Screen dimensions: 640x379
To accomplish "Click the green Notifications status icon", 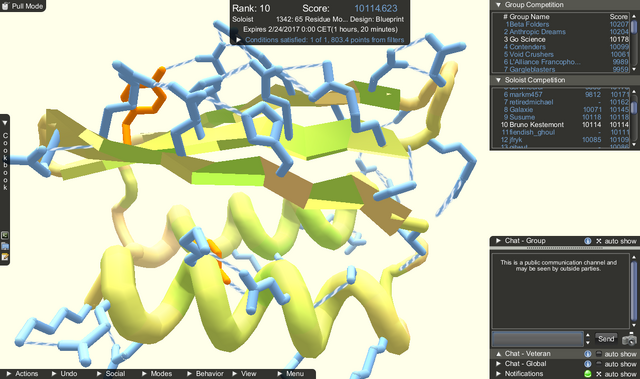I will tap(588, 374).
